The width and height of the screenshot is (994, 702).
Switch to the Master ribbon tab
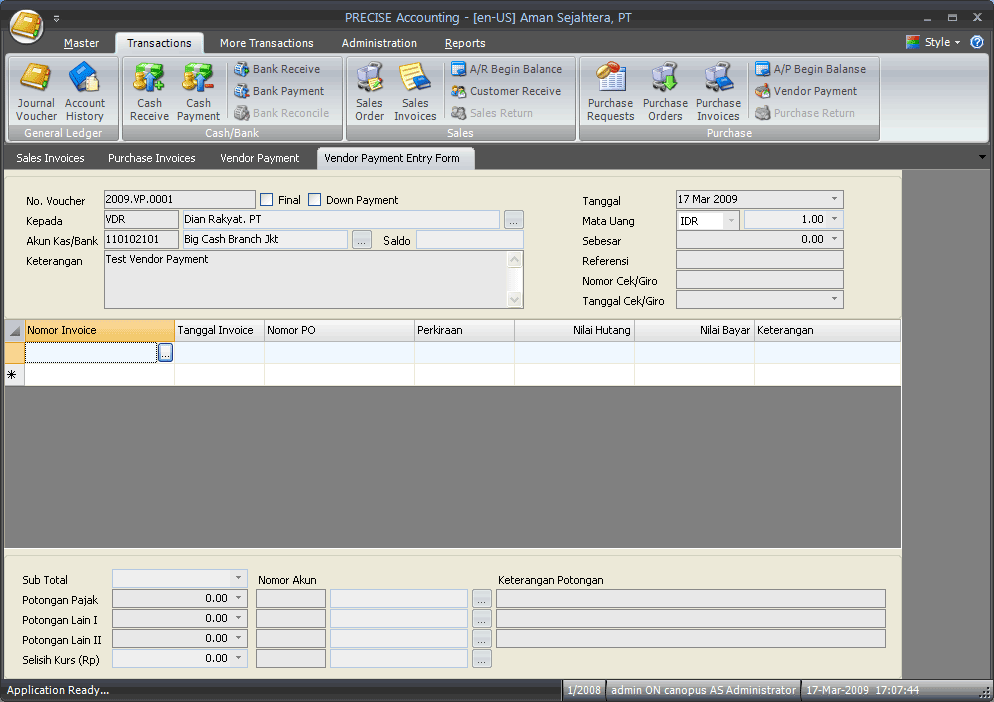(81, 43)
